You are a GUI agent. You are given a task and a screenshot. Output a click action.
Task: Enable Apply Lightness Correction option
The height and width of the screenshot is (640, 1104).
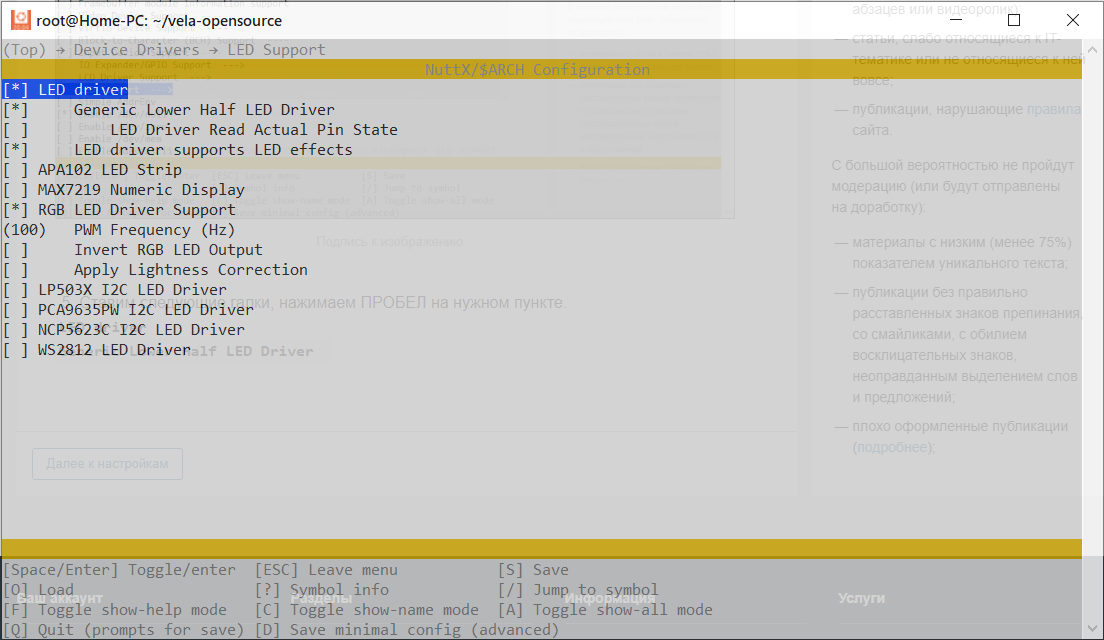click(x=15, y=270)
